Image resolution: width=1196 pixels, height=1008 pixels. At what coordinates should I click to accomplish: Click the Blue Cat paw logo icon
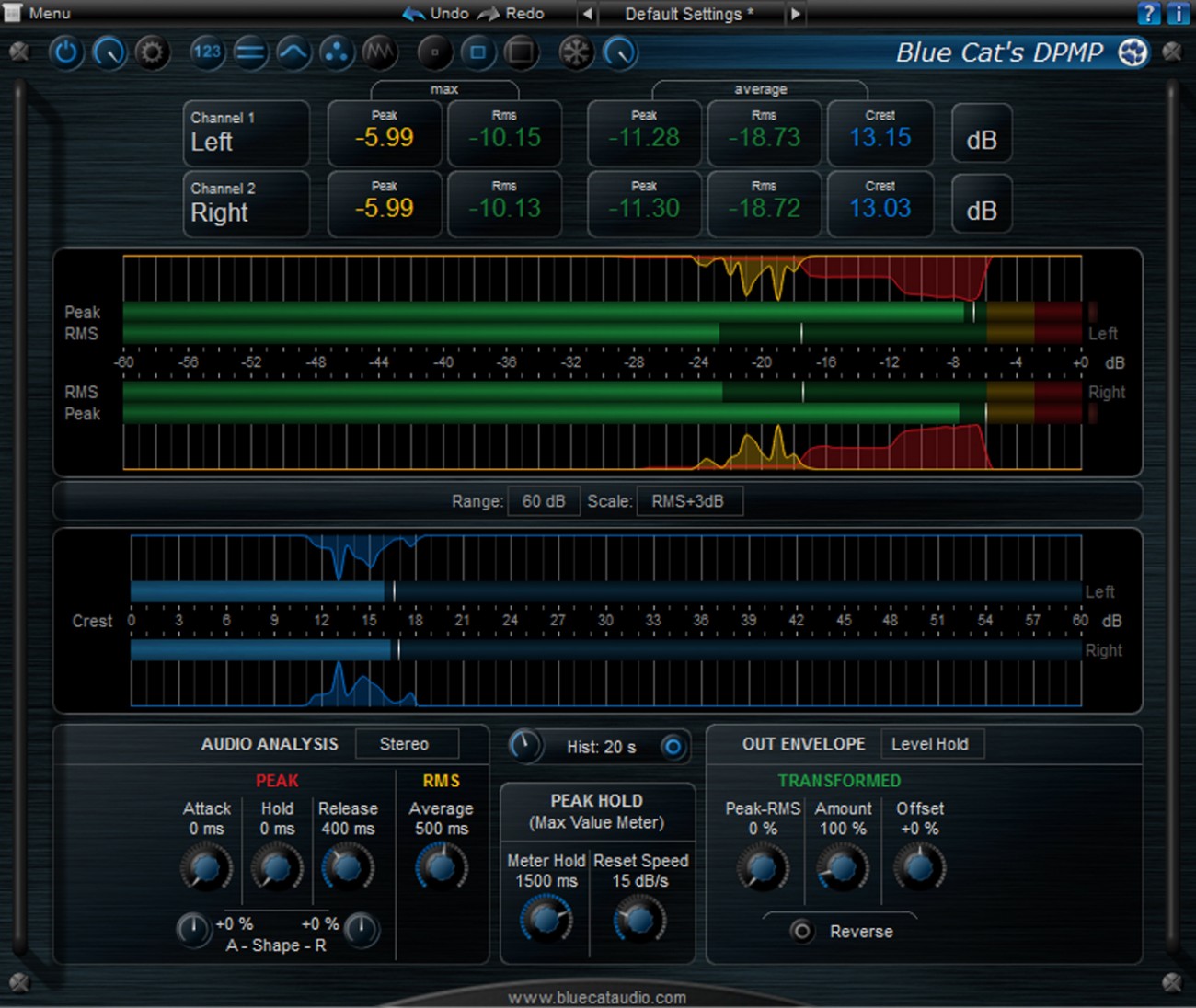pyautogui.click(x=1133, y=52)
